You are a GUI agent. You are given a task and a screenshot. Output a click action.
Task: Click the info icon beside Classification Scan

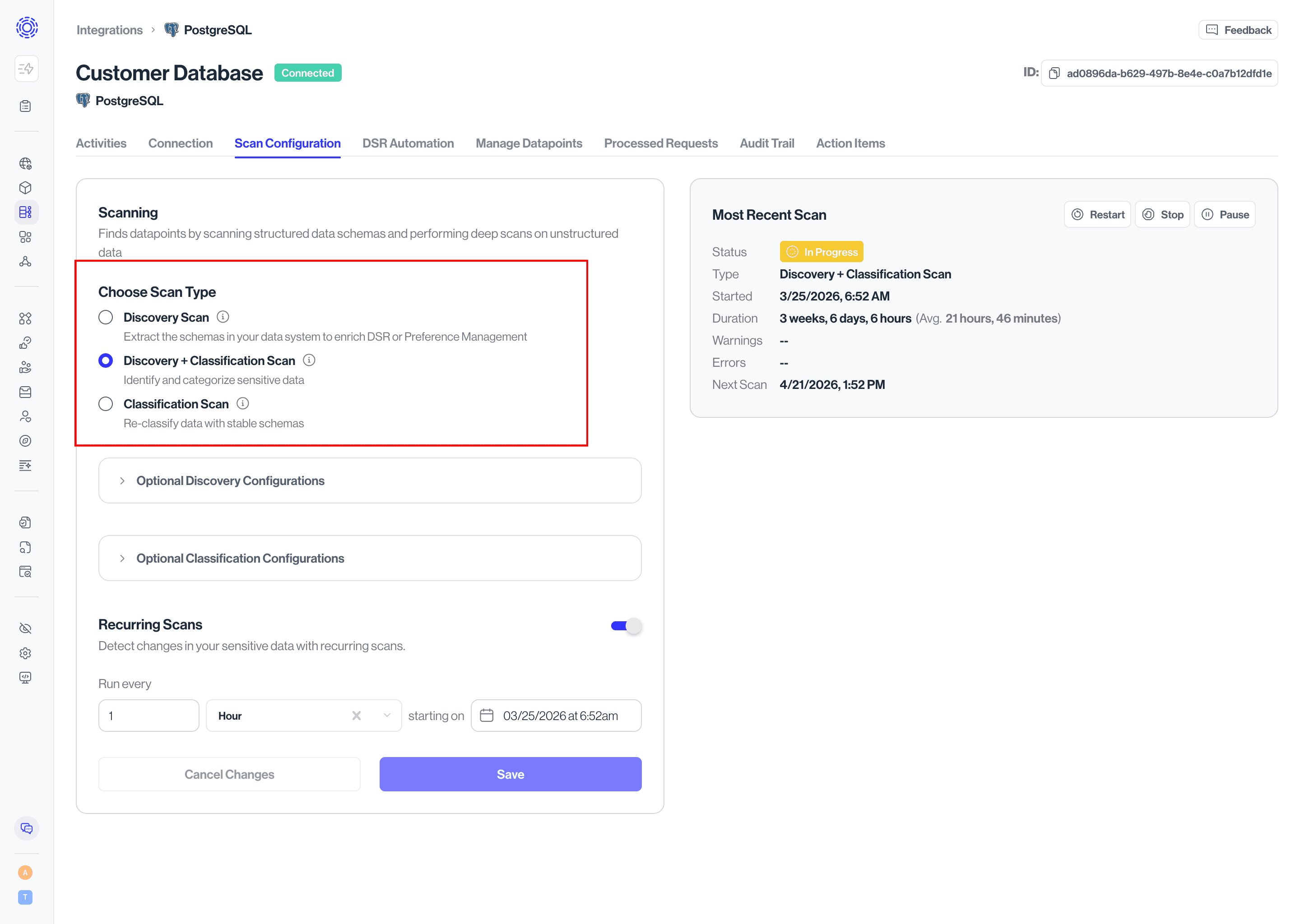(x=242, y=403)
